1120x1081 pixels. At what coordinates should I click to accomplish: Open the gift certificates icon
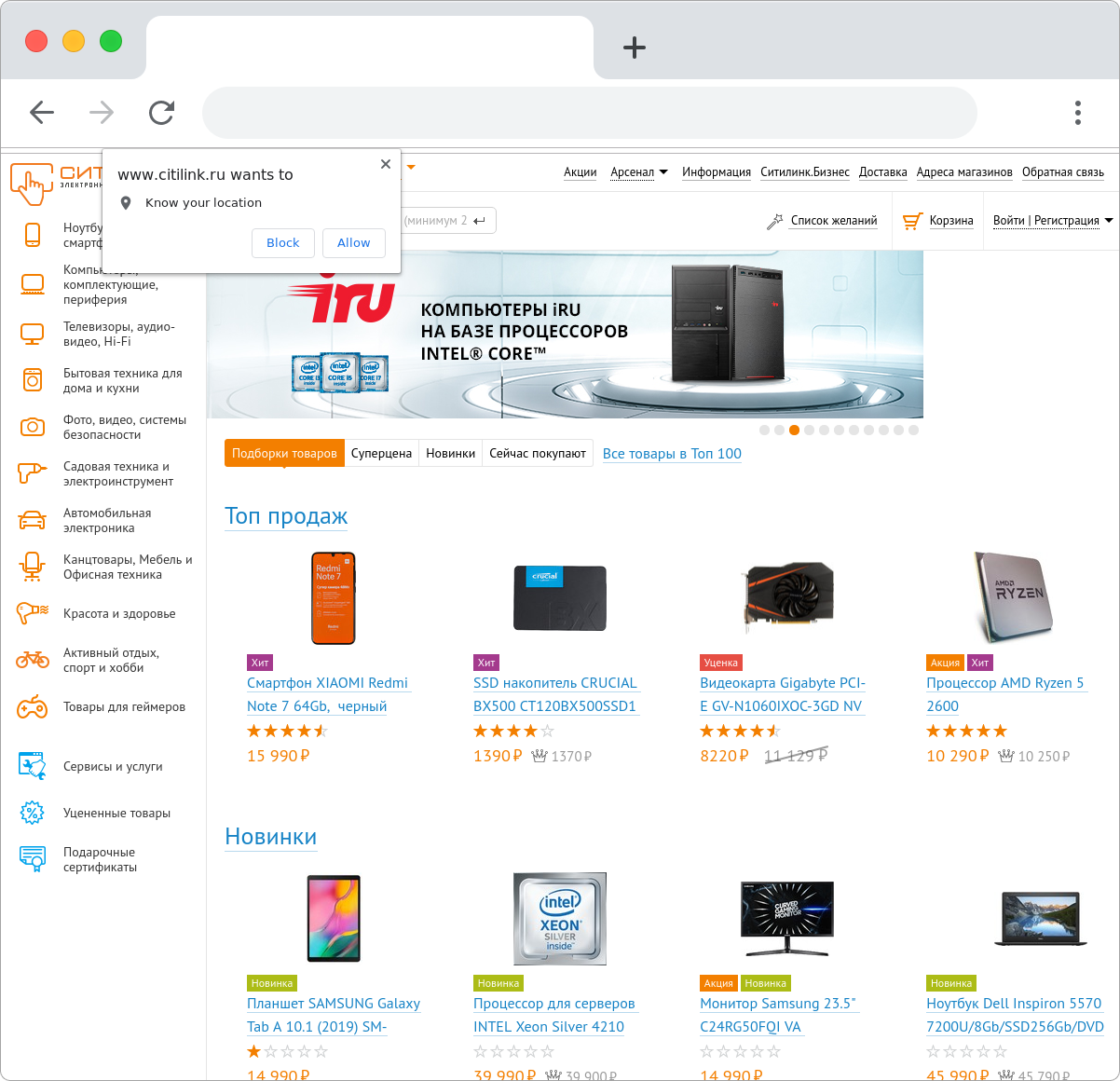click(33, 858)
